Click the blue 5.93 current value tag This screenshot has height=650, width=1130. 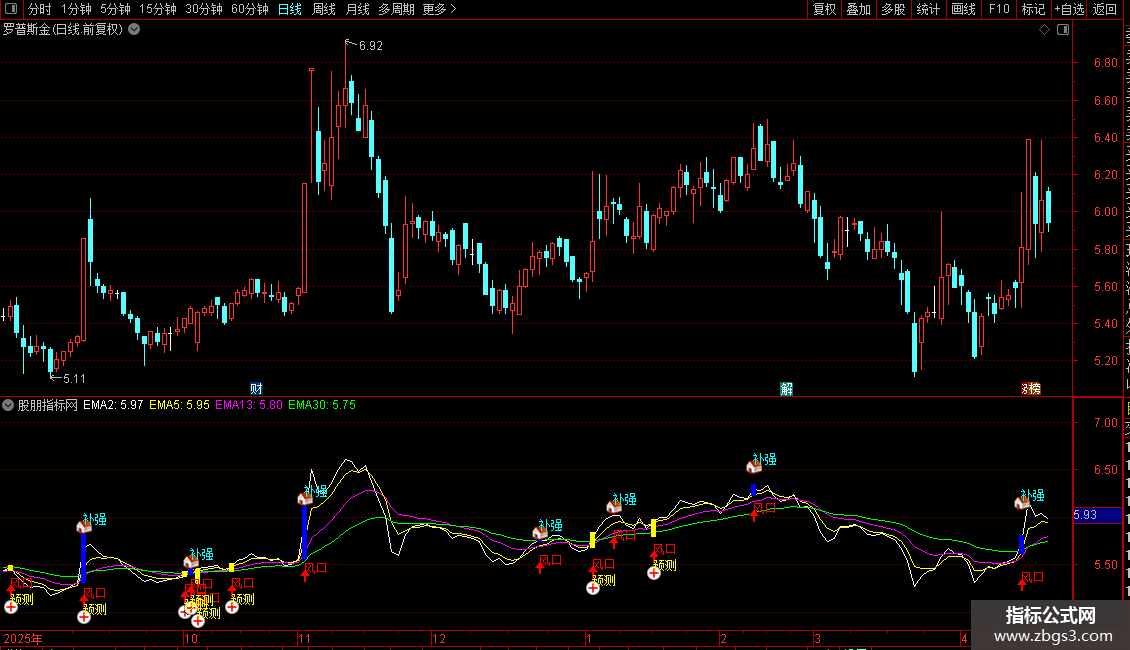[1098, 515]
